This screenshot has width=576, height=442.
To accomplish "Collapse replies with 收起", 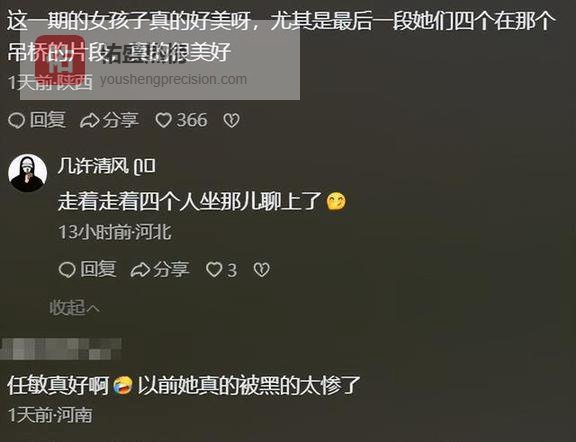I will [x=75, y=308].
